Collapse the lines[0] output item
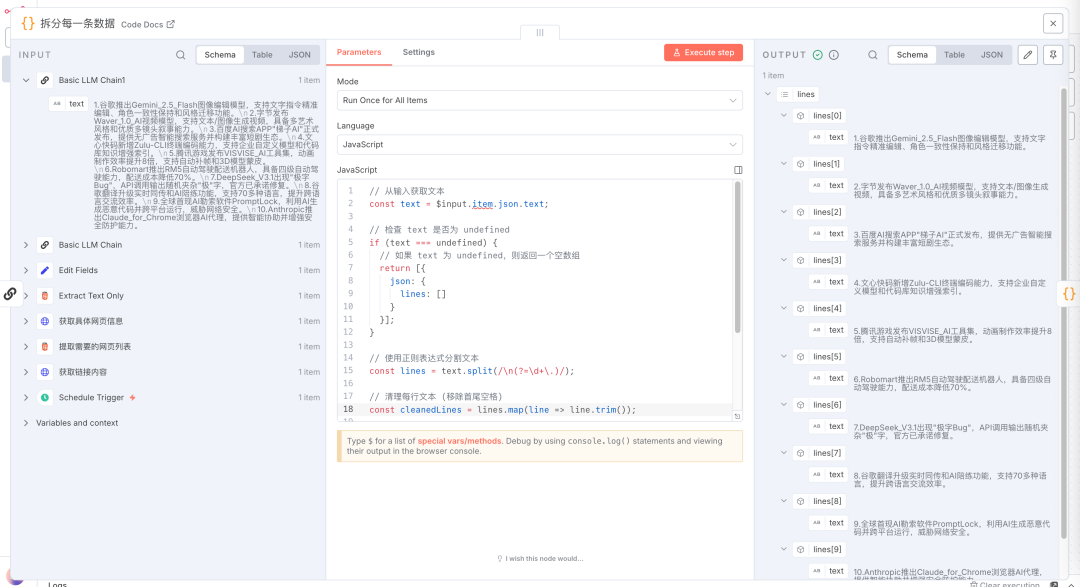The image size is (1080, 587). point(784,116)
